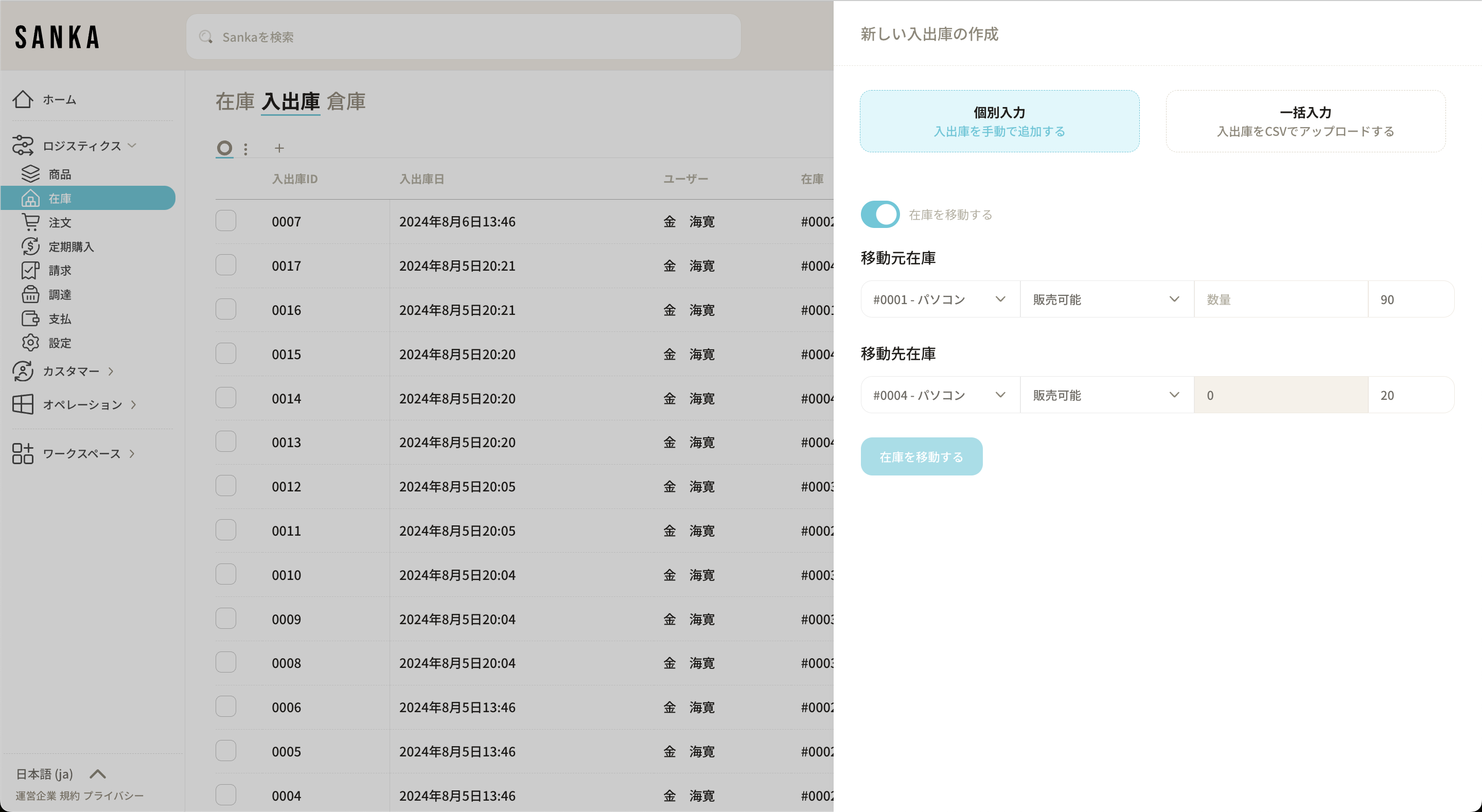The image size is (1482, 812).
Task: Open 商品 products layers icon
Action: click(30, 174)
